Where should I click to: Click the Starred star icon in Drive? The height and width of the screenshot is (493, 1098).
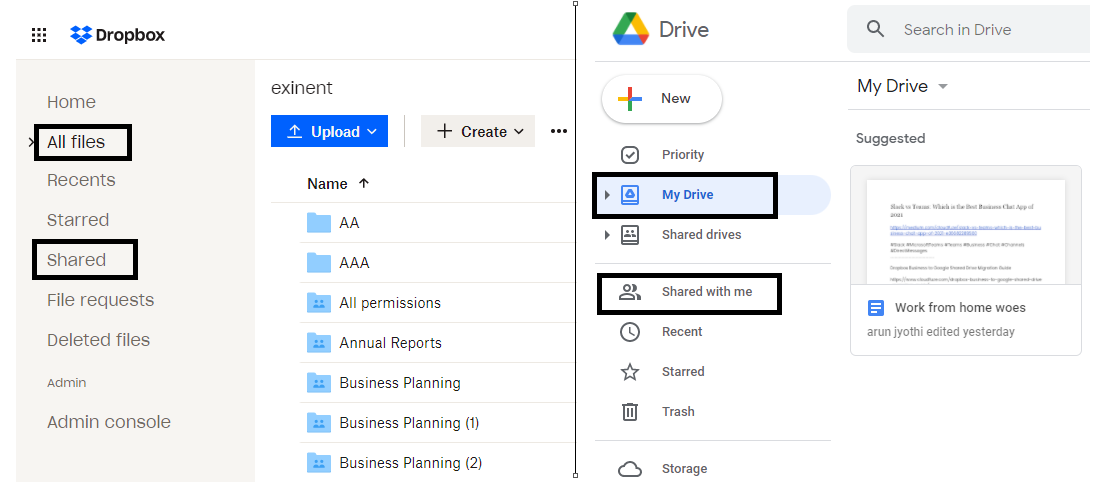[630, 372]
